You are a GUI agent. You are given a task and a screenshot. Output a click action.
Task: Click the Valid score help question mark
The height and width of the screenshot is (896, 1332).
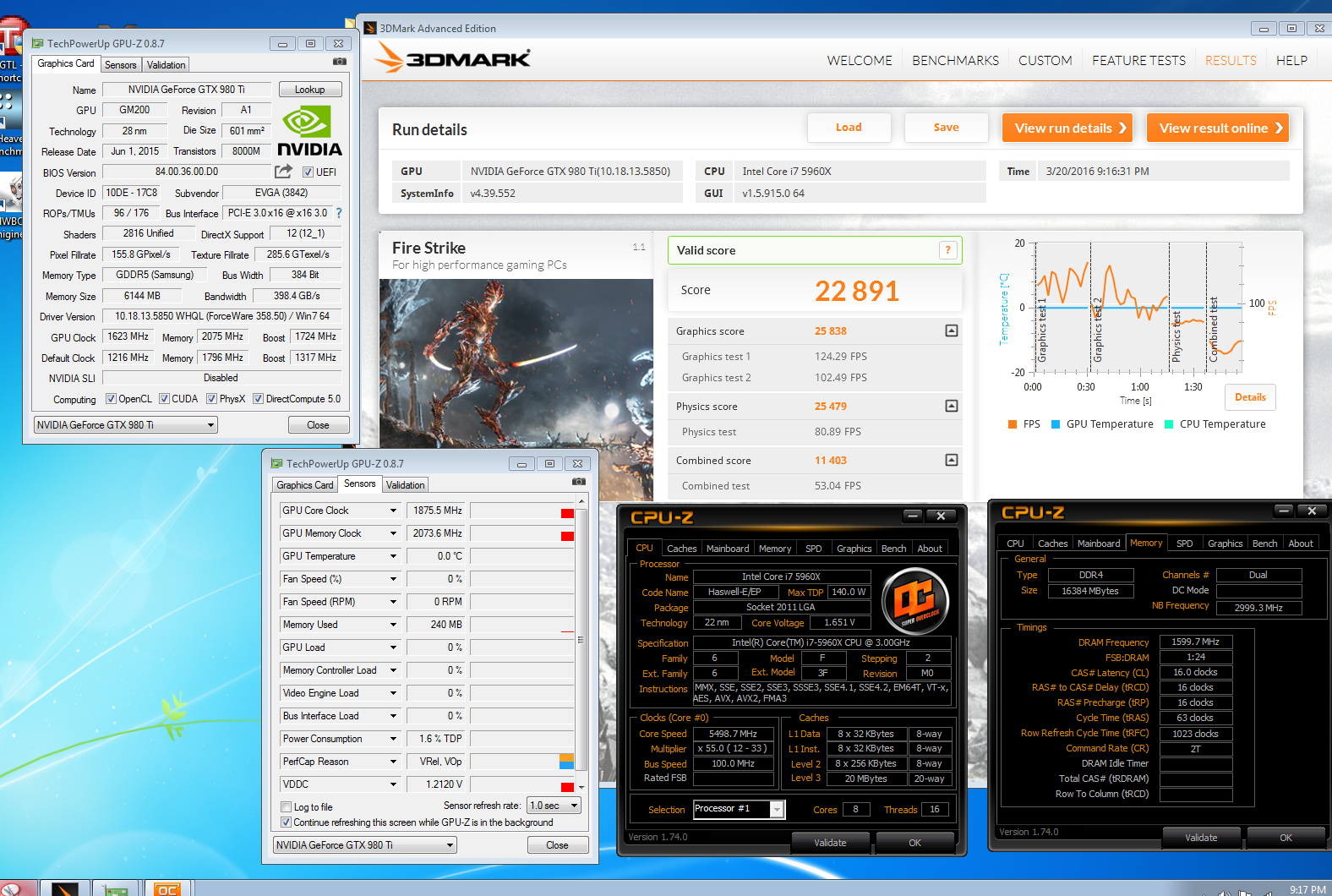pos(948,250)
